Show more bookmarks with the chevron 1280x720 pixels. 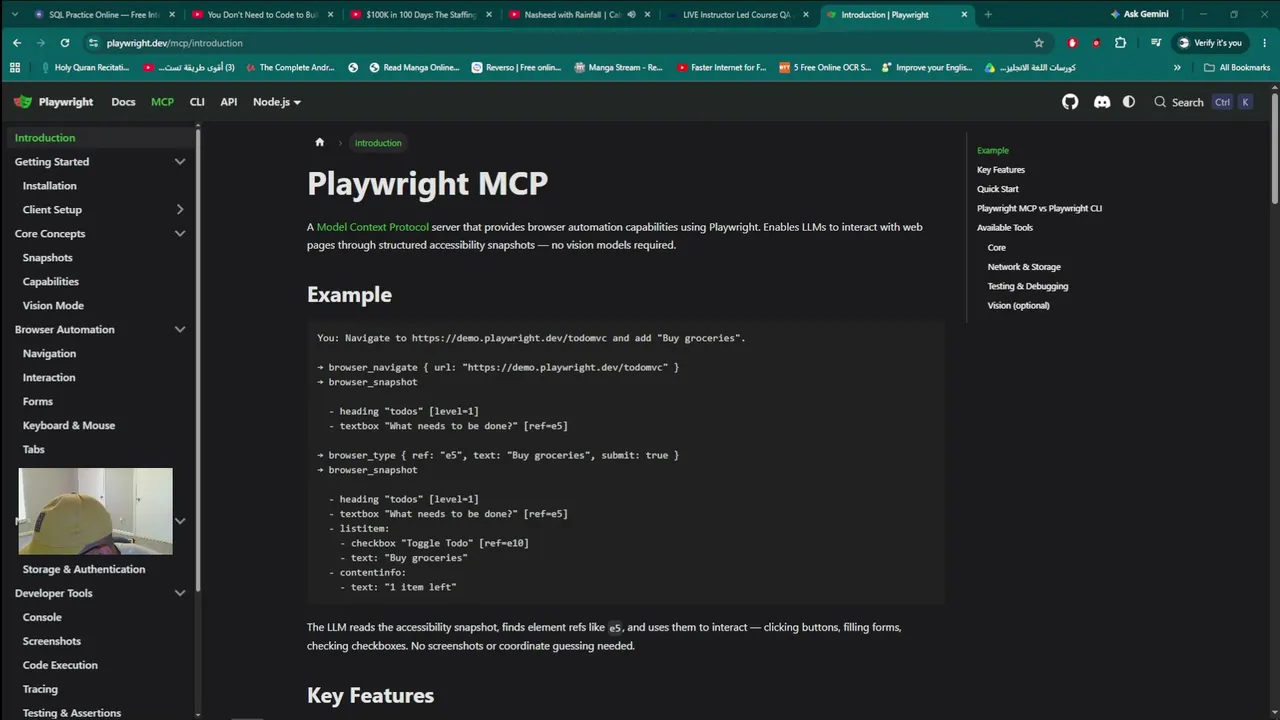click(1177, 68)
